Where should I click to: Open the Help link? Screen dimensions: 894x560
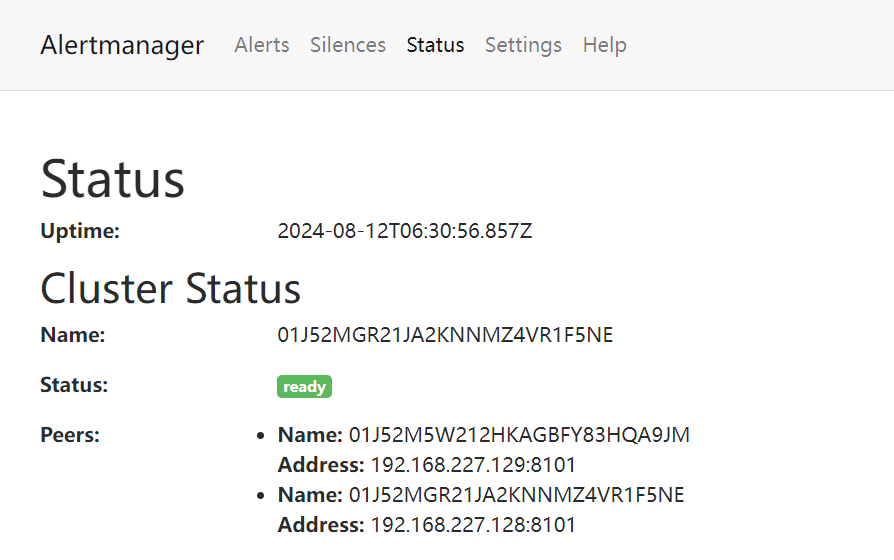pos(605,45)
